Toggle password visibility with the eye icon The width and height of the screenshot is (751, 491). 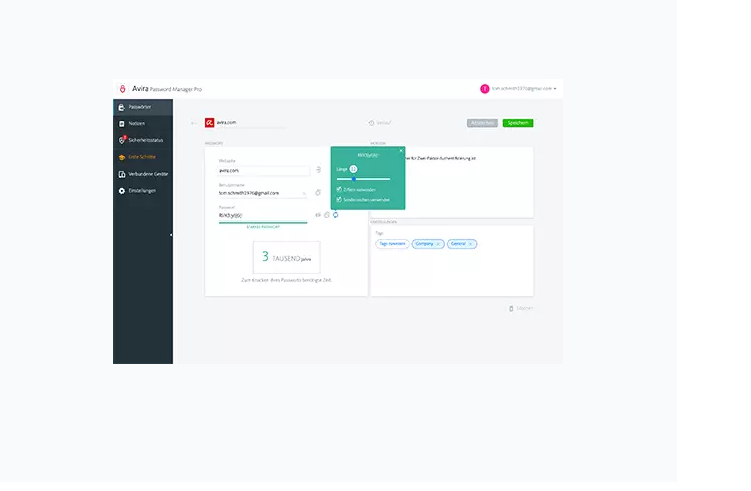click(x=318, y=214)
